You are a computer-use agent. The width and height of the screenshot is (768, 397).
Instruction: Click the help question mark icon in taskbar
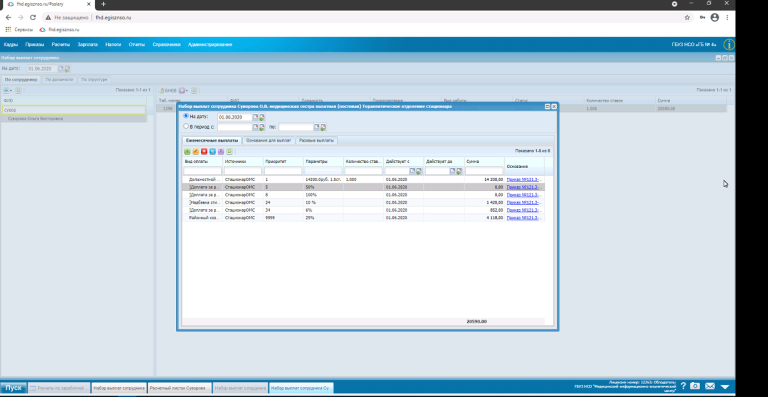tap(683, 386)
